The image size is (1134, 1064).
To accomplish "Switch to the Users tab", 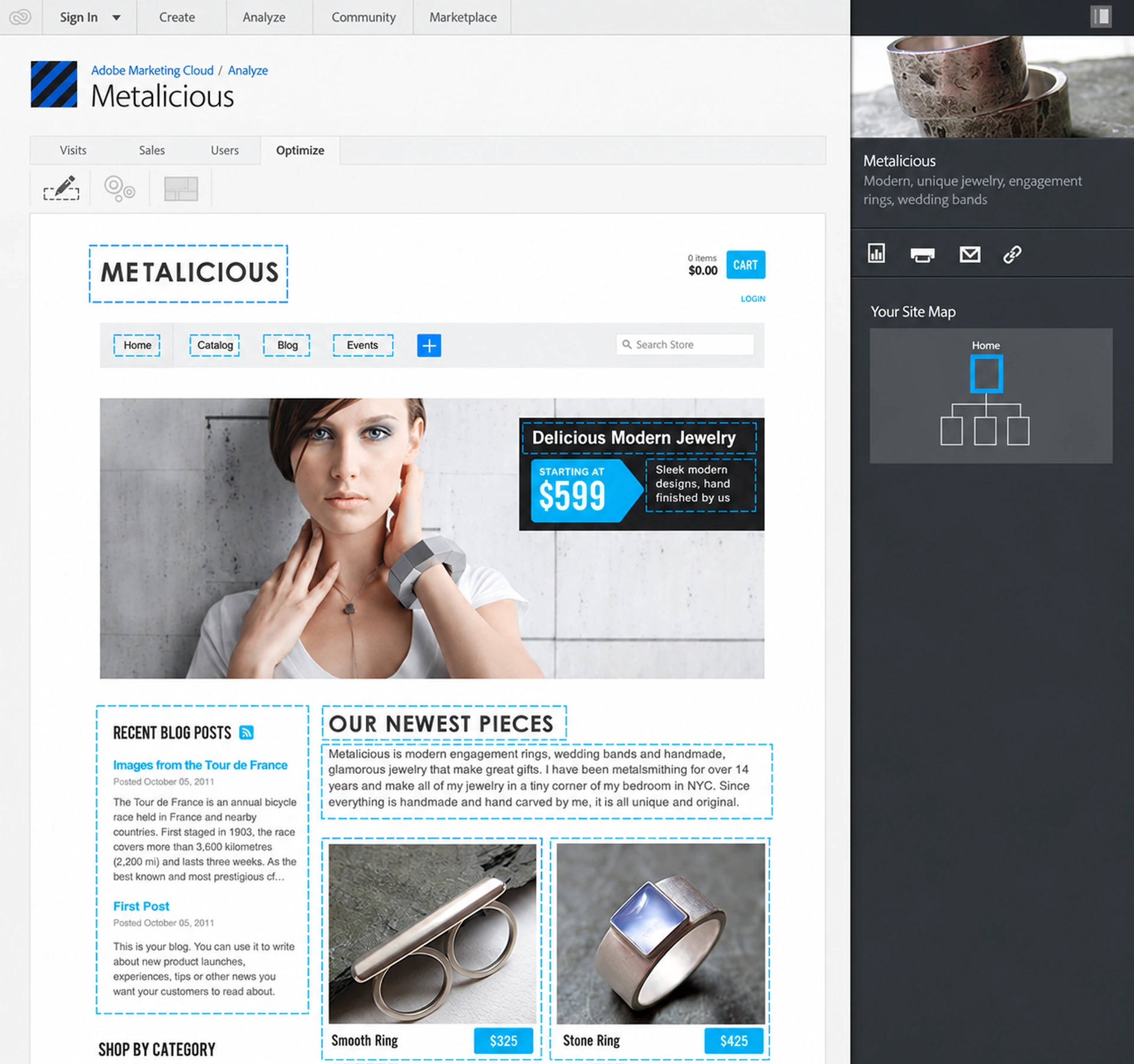I will tap(224, 150).
